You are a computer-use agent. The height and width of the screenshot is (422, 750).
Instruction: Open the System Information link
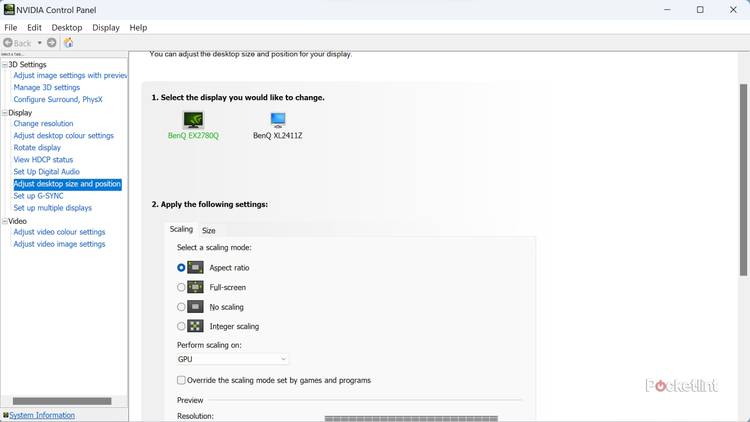(x=41, y=415)
